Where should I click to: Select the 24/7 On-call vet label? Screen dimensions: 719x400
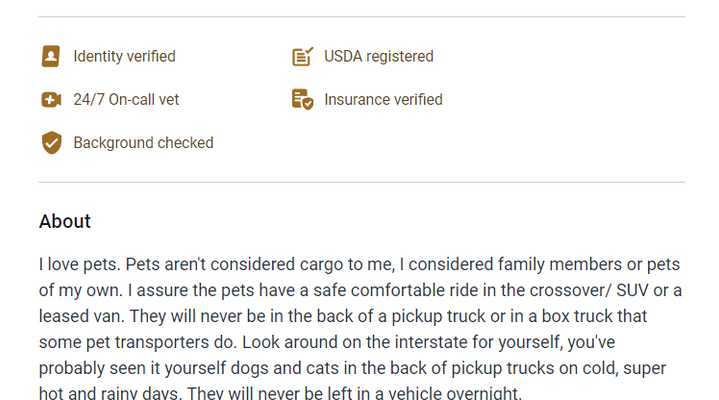tap(126, 100)
